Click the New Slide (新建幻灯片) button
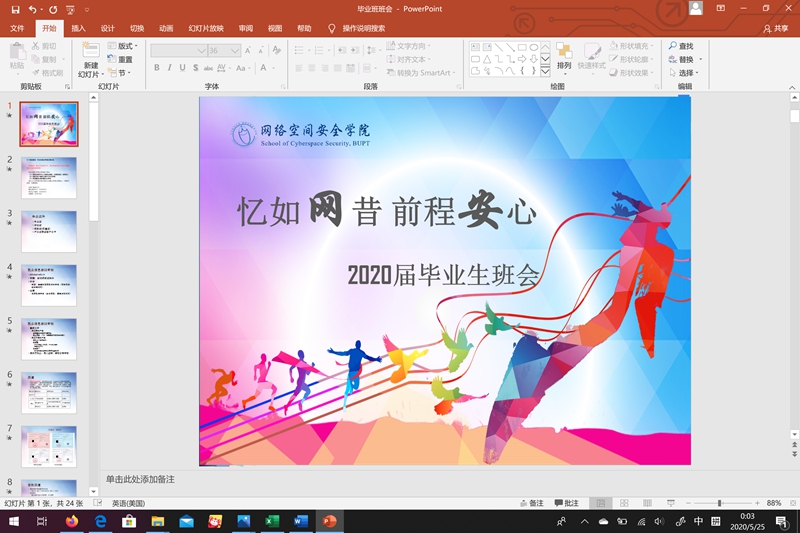This screenshot has width=800, height=533. click(x=91, y=60)
